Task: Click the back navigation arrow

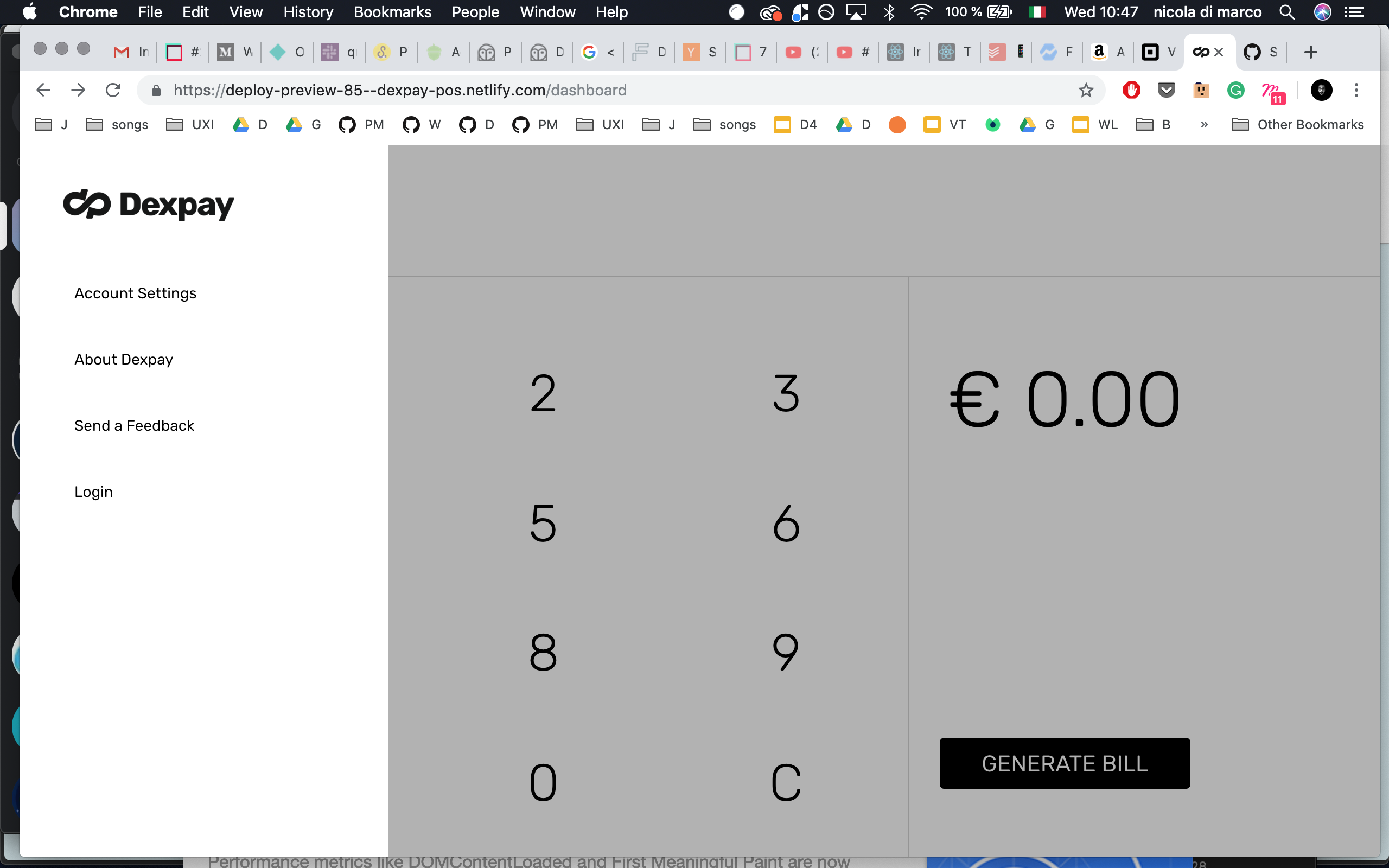Action: (43, 90)
